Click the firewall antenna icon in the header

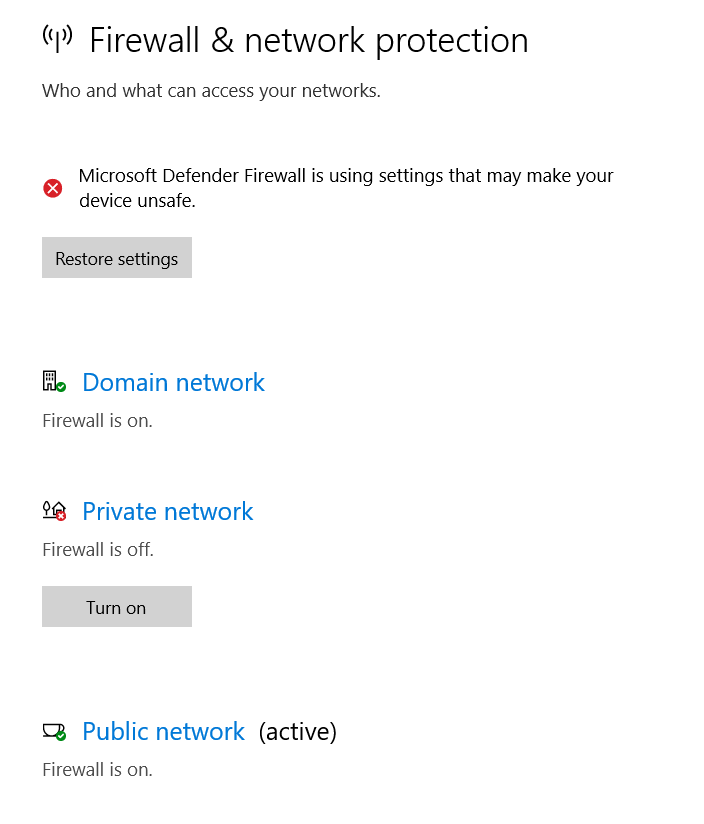[x=57, y=39]
